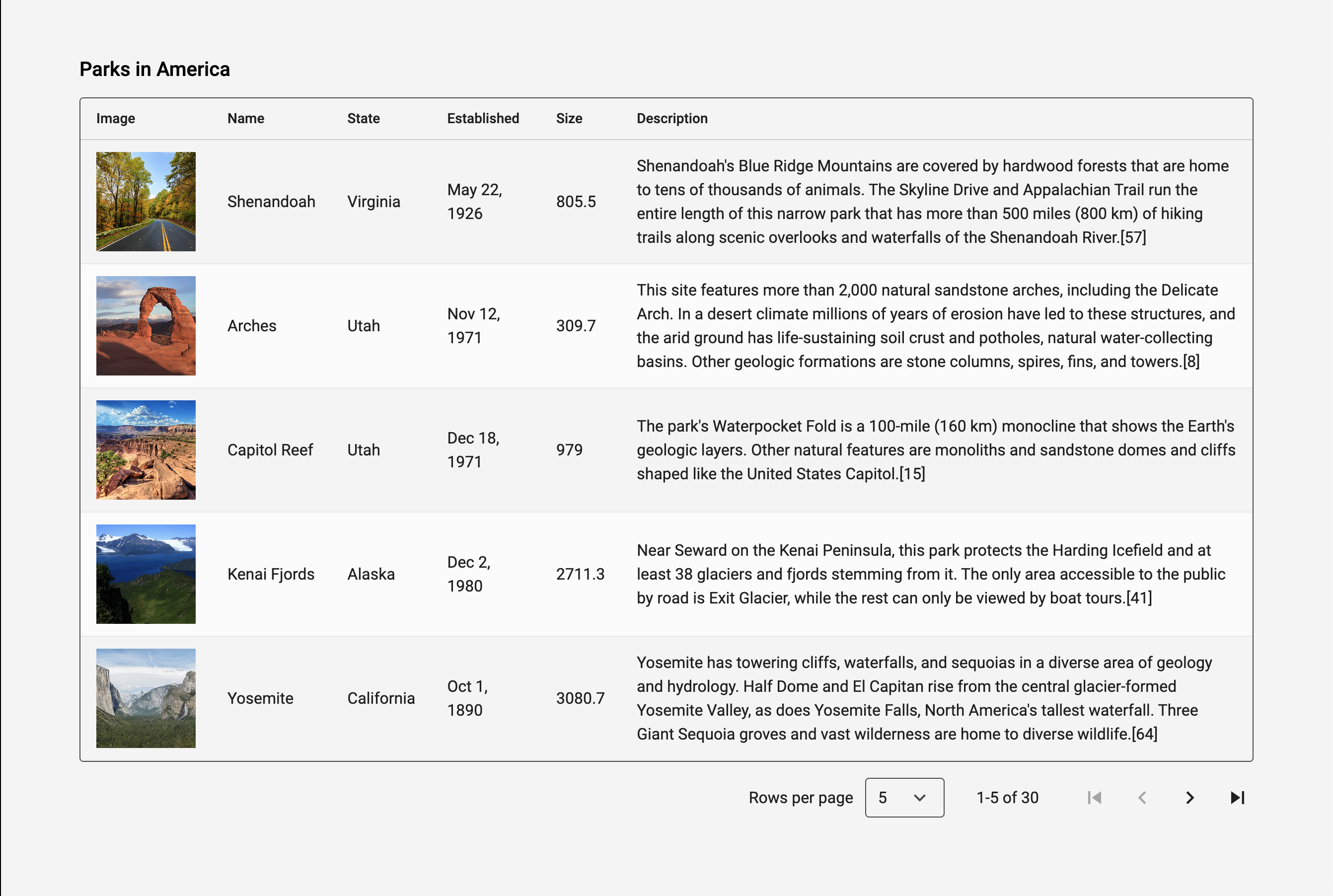Select the Yosemite name cell
Image resolution: width=1333 pixels, height=896 pixels.
coord(260,698)
